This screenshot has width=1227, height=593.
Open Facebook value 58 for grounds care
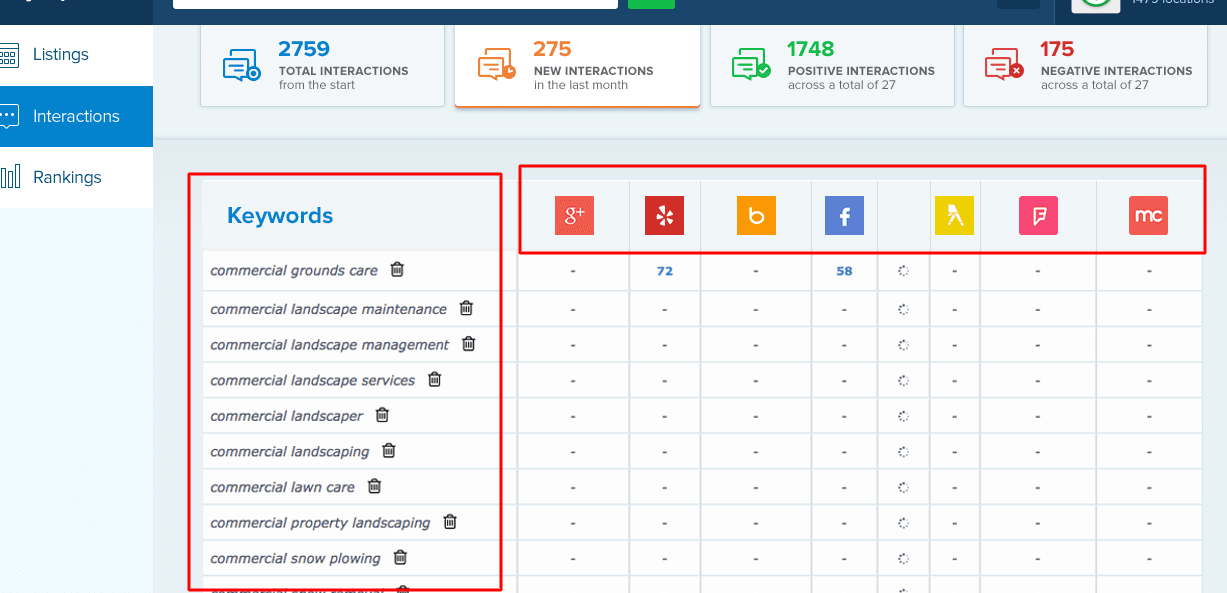click(844, 271)
